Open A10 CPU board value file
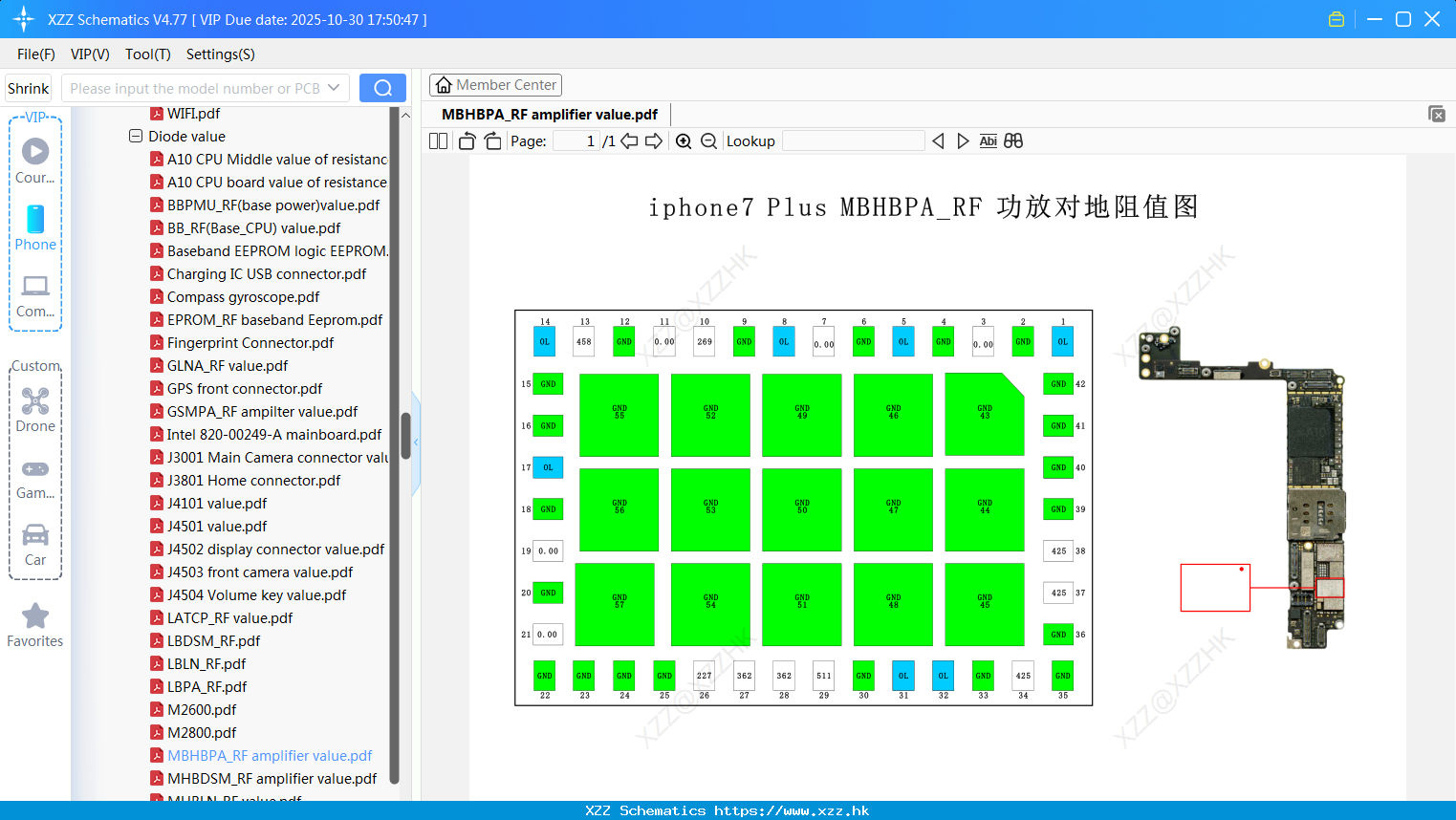This screenshot has height=820, width=1456. click(x=269, y=183)
